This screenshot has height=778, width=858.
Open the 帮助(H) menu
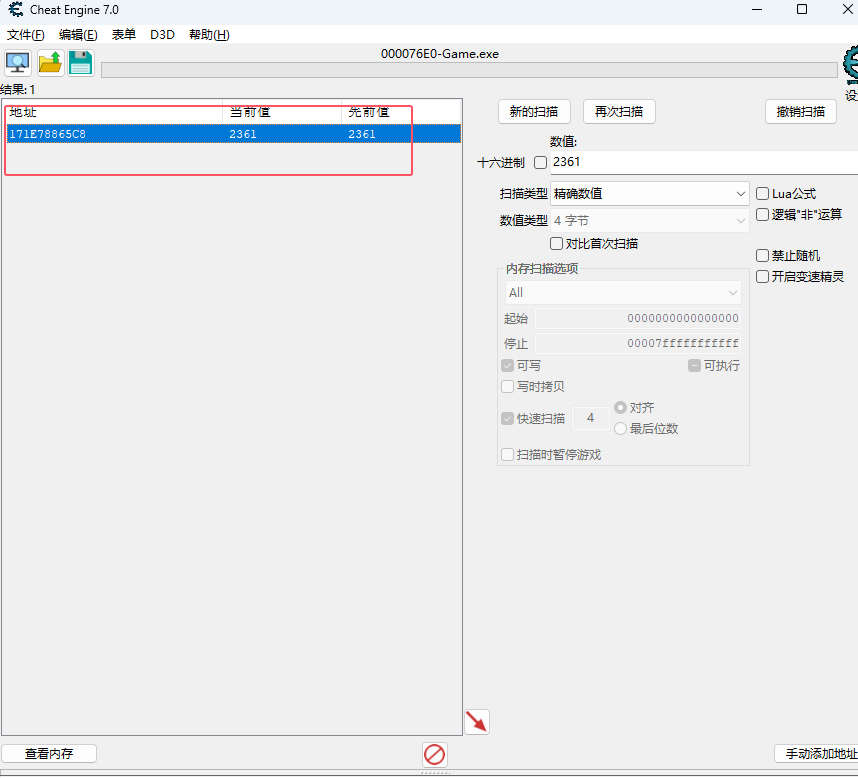coord(209,35)
